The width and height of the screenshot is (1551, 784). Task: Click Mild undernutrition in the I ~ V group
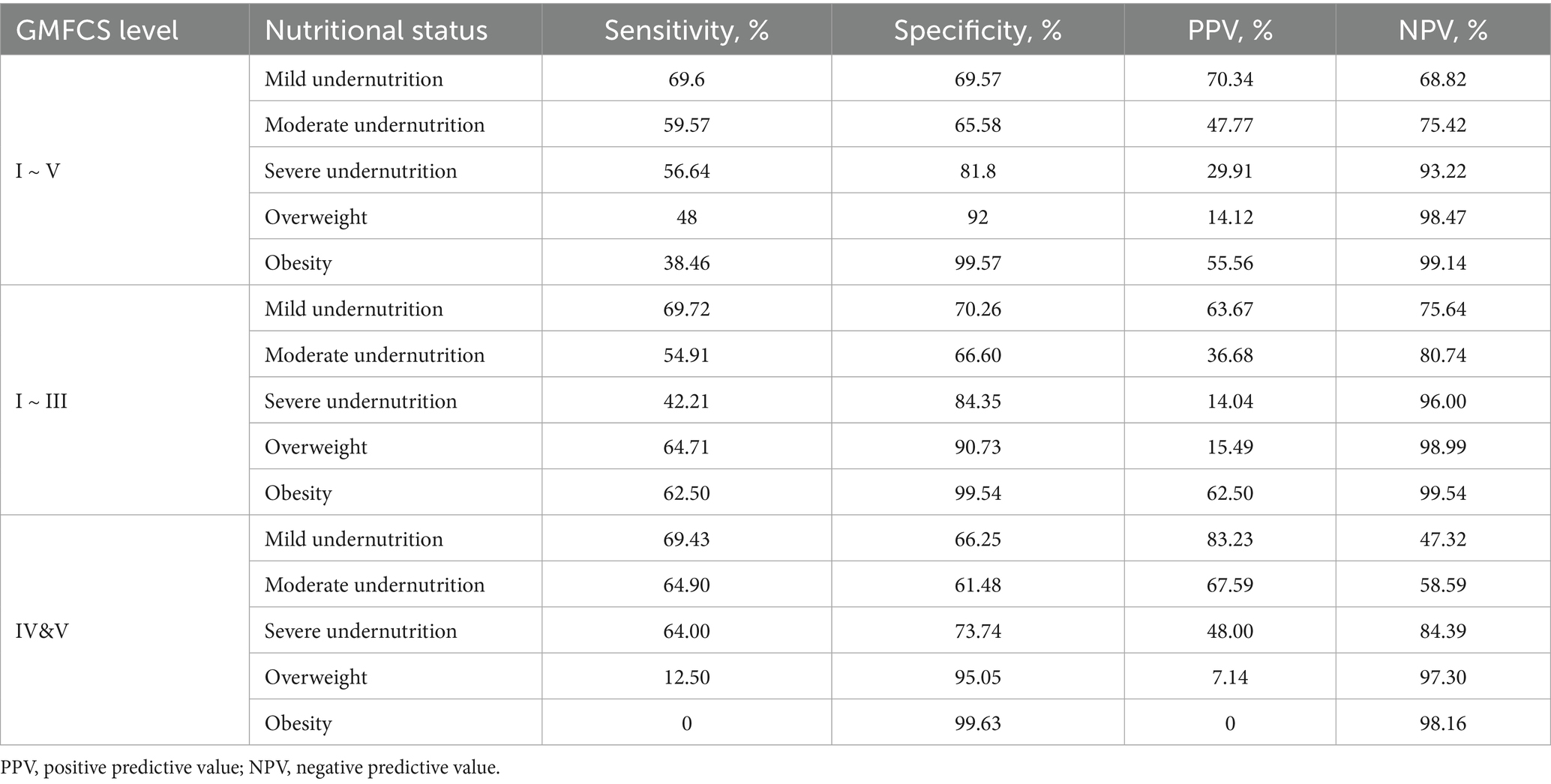point(353,79)
